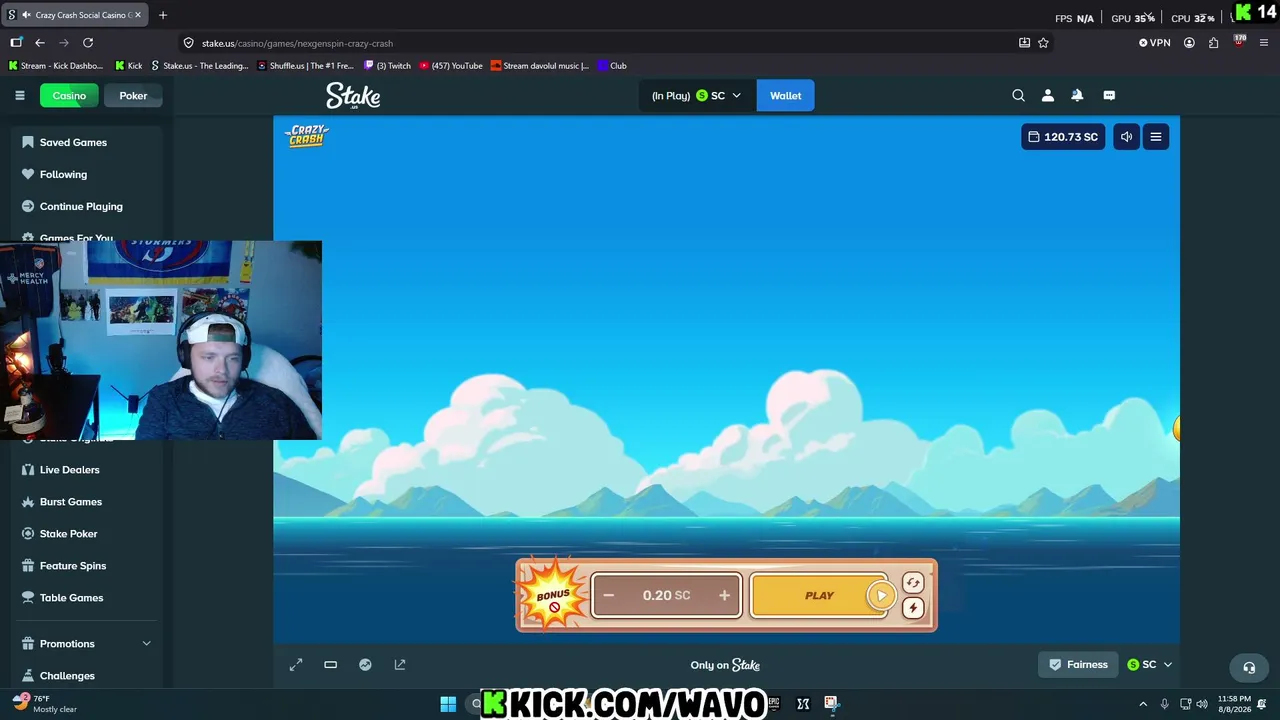The height and width of the screenshot is (720, 1280).
Task: Open the Stream davolul music bookmark
Action: pyautogui.click(x=539, y=66)
